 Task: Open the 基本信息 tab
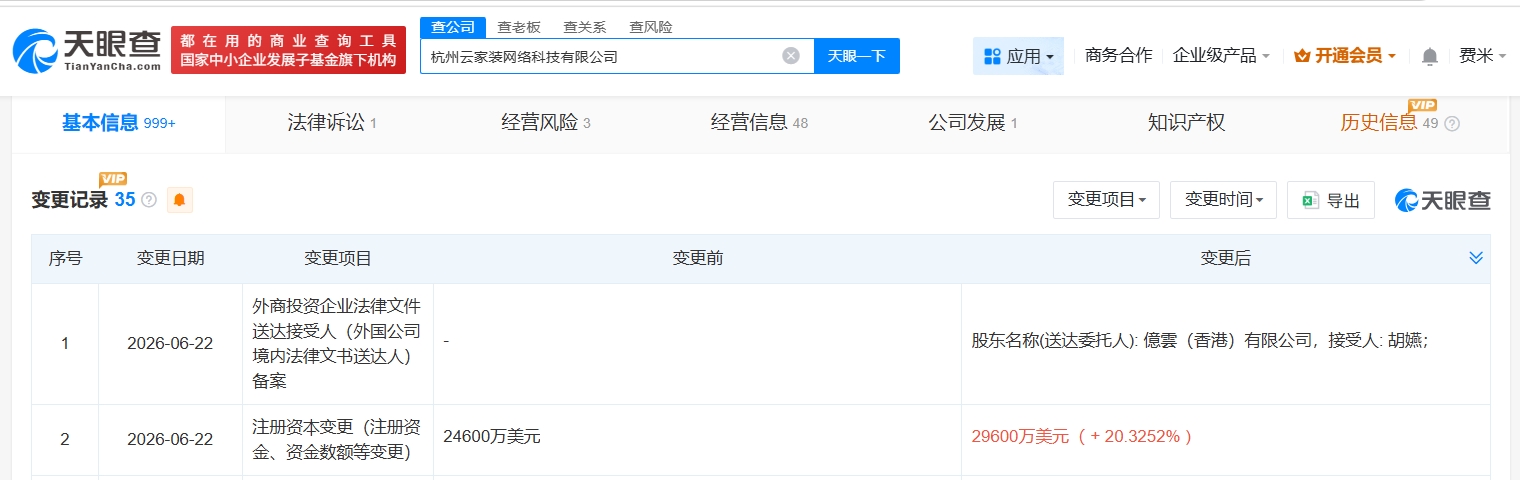119,123
